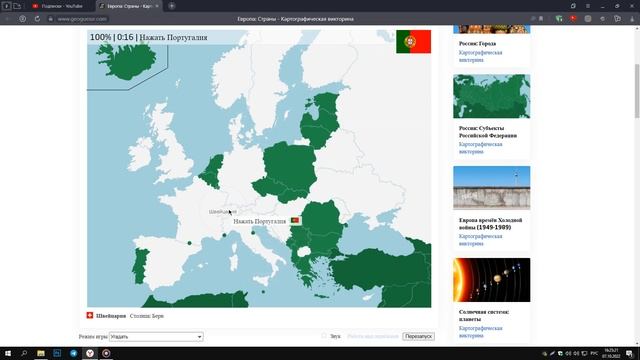
Task: Open a new browser tab
Action: pos(172,6)
